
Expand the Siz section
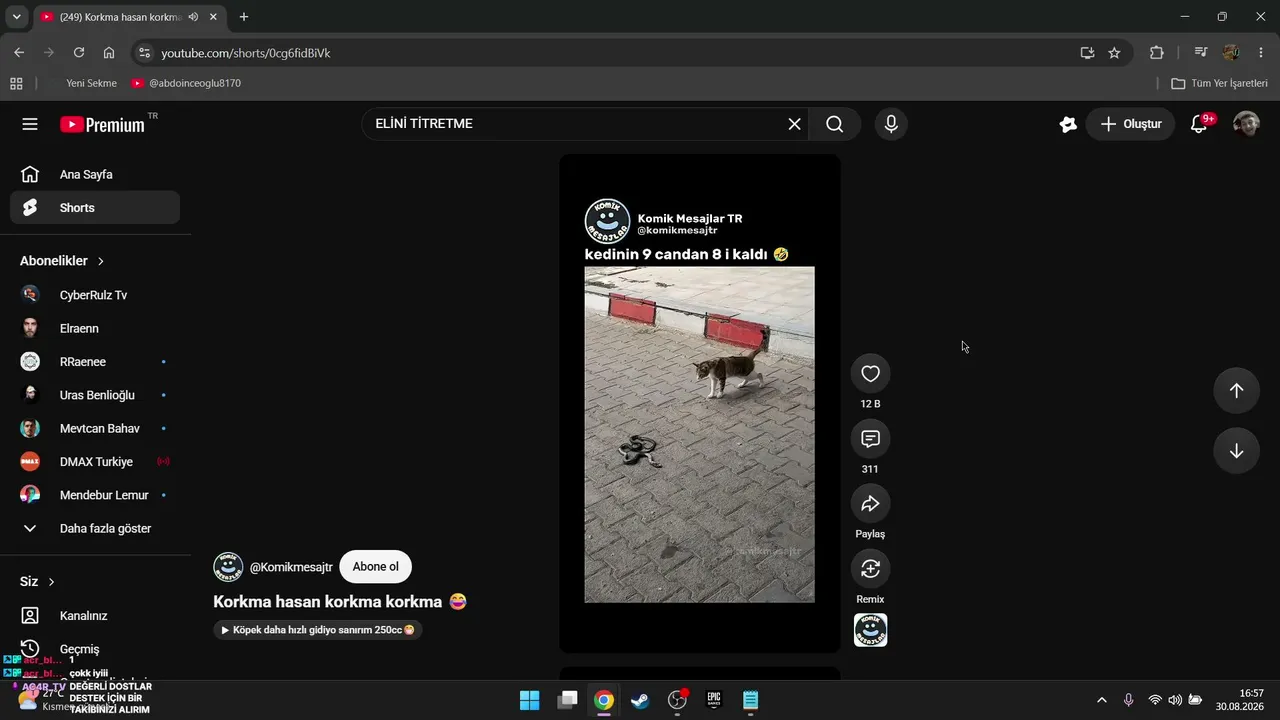[x=38, y=581]
